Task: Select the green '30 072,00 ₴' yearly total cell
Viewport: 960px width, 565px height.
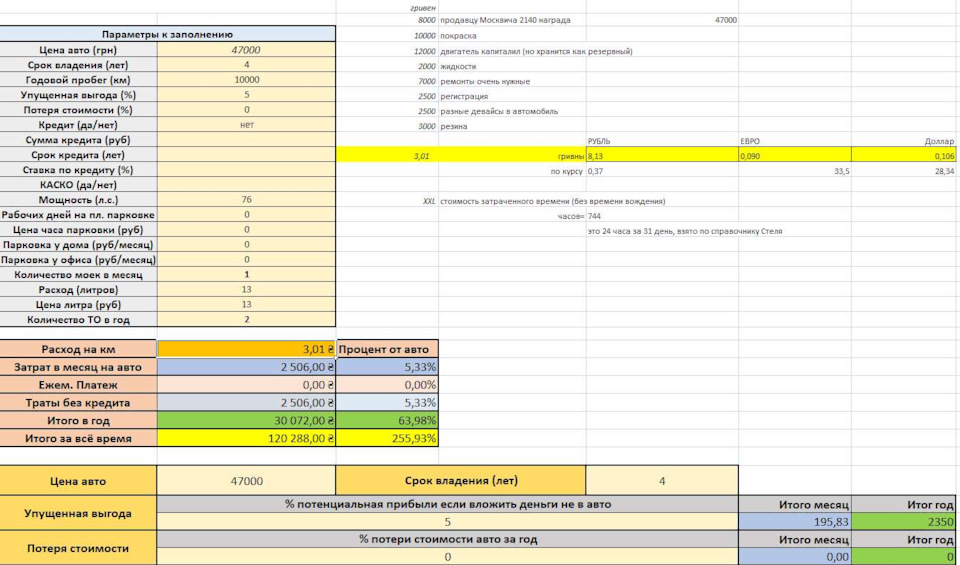Action: (x=246, y=421)
